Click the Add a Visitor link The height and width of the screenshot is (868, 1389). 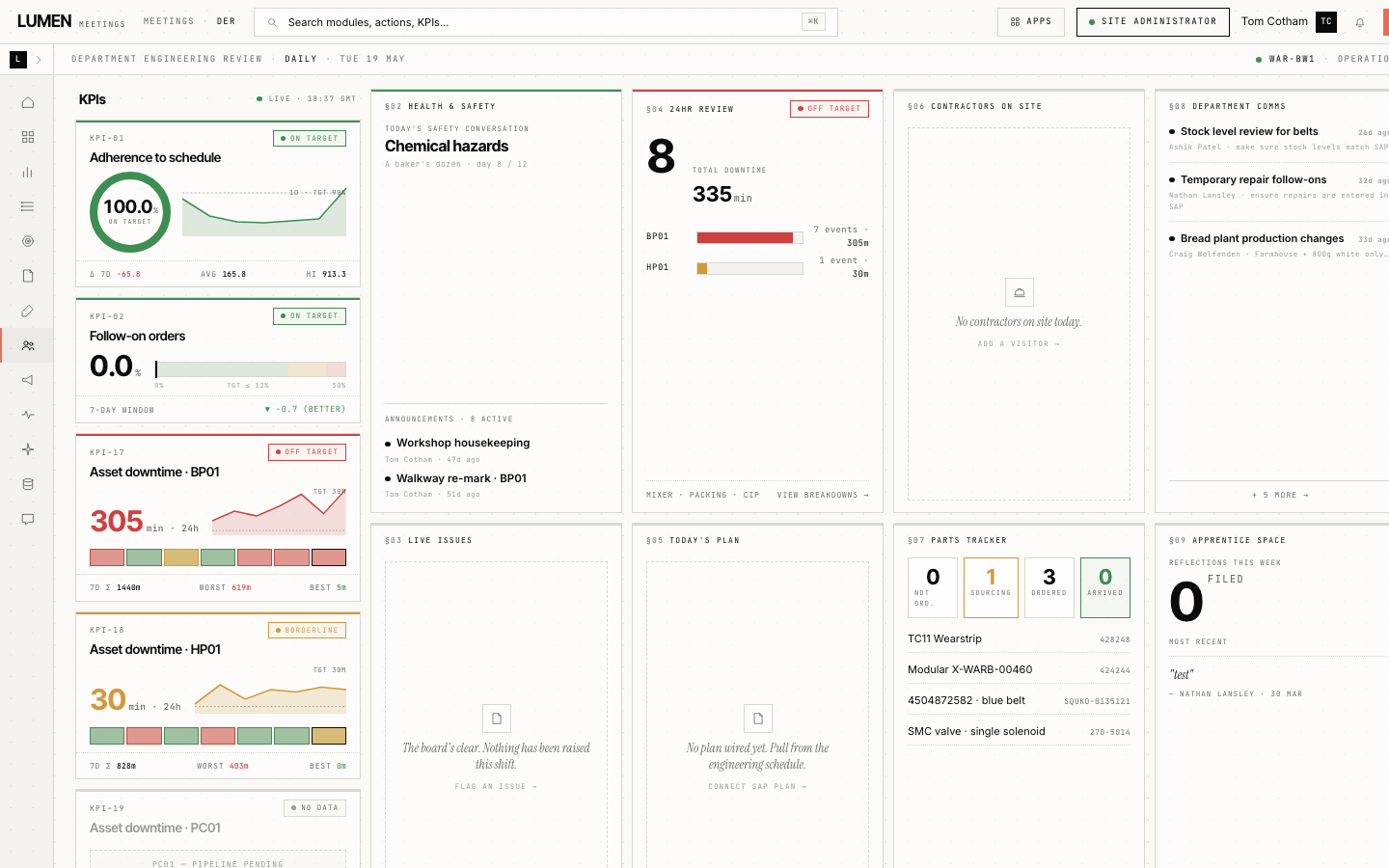click(x=1019, y=343)
